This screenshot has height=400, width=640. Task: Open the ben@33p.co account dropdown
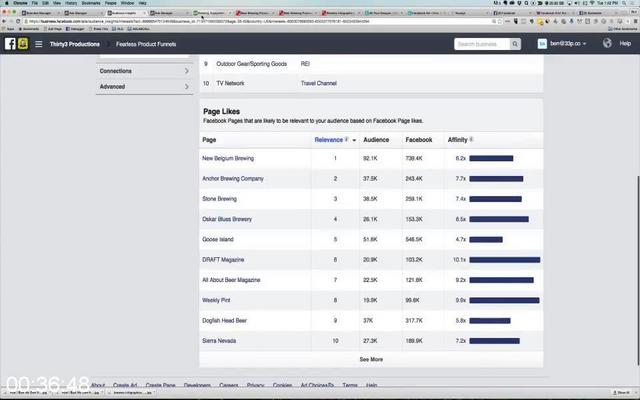[x=568, y=44]
